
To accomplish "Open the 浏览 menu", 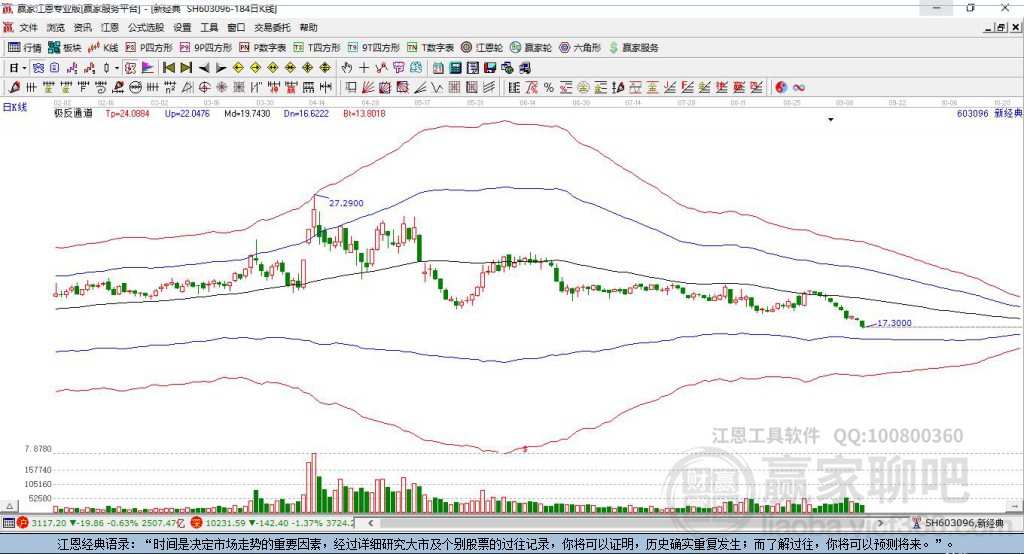I will [x=56, y=27].
